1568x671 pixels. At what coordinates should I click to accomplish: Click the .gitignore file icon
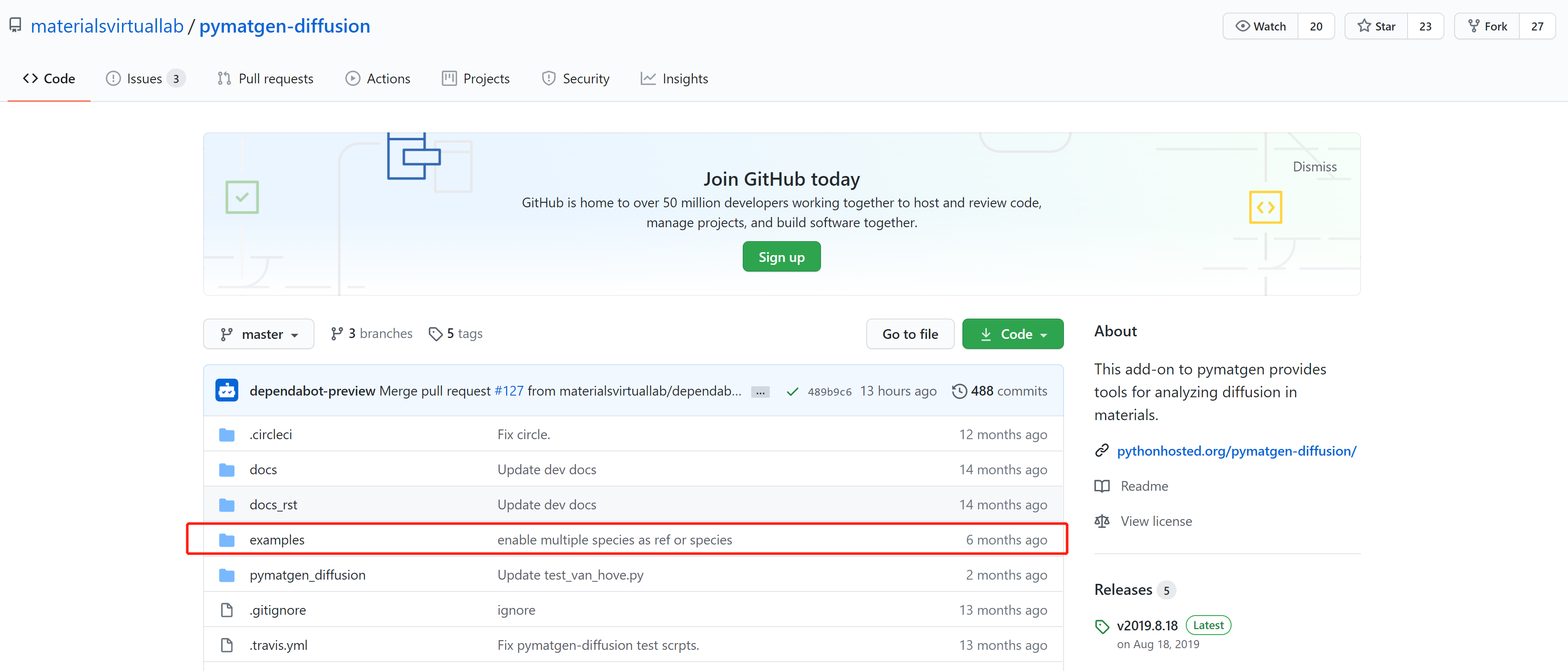[x=226, y=610]
